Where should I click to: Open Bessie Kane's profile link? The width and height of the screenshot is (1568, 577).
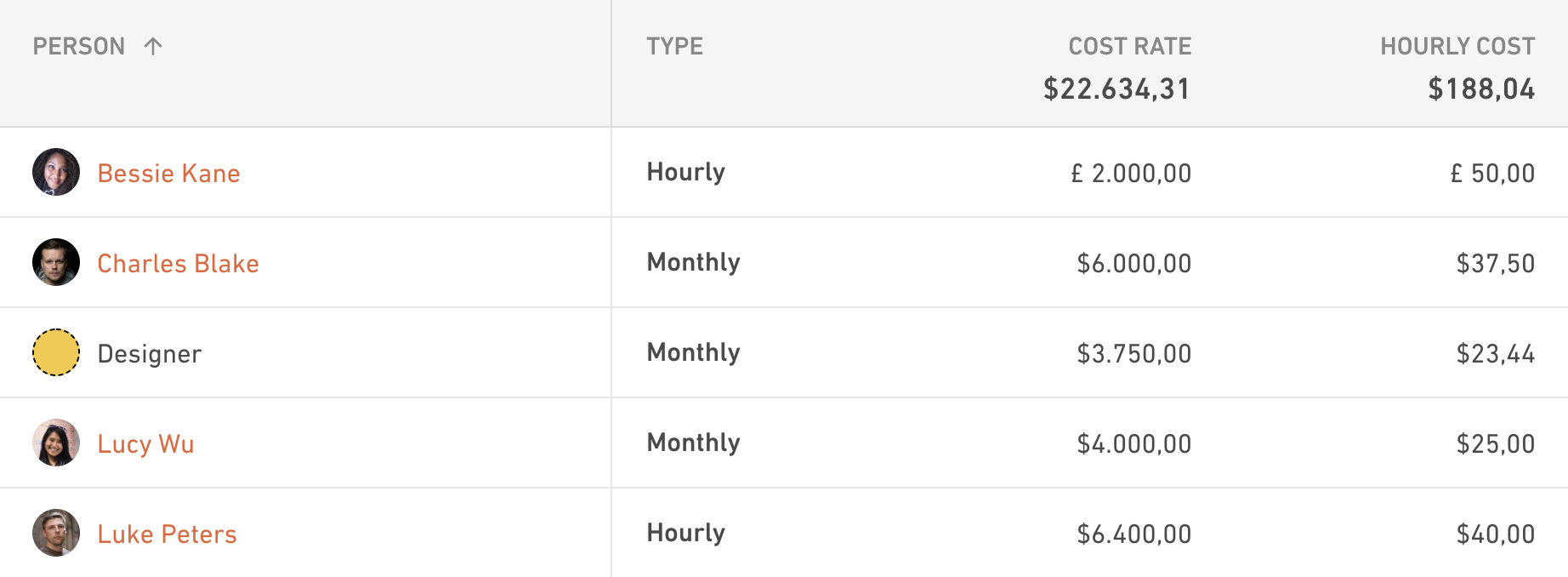click(x=168, y=173)
